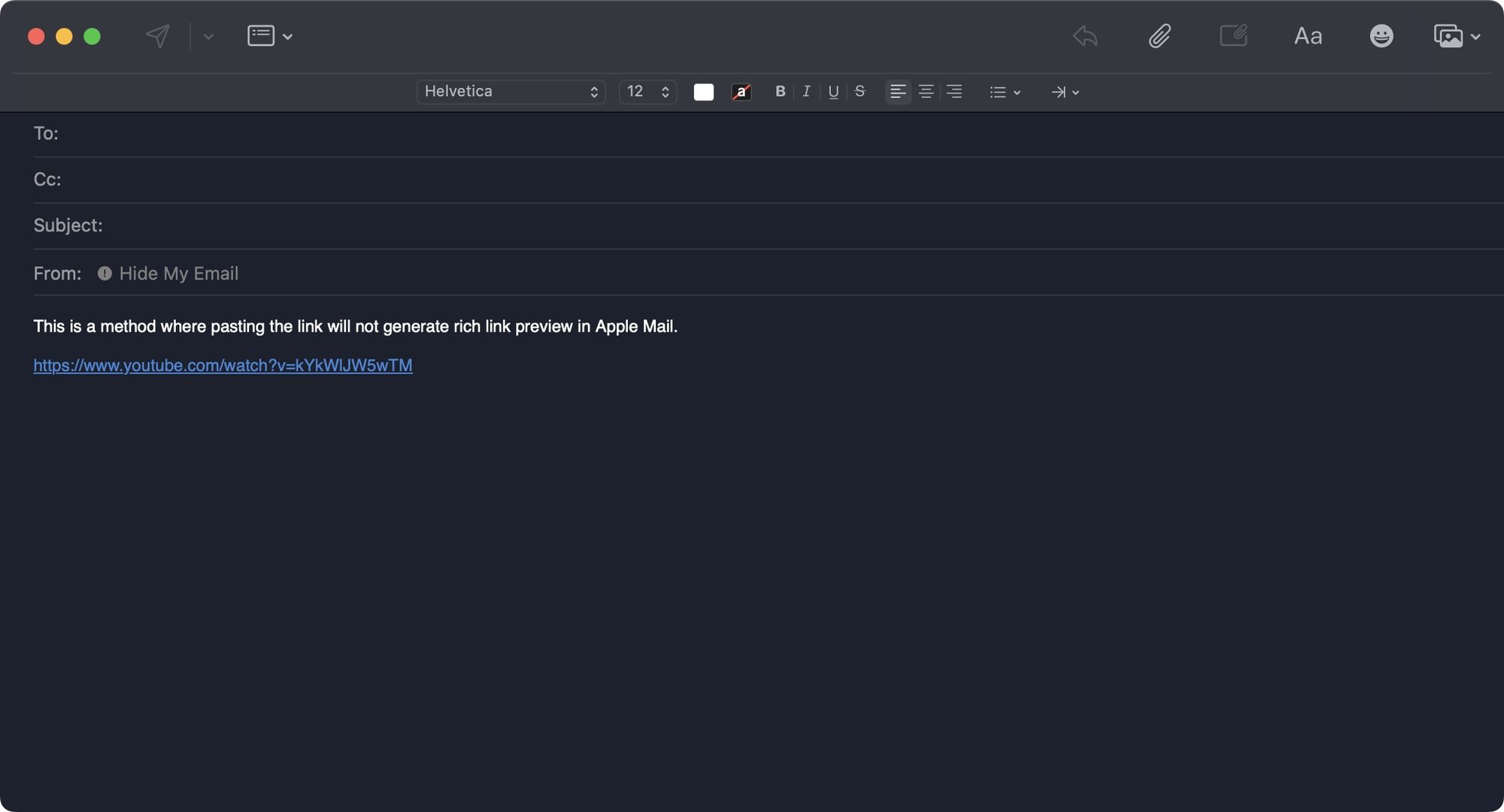Send the message with the paper plane icon
The width and height of the screenshot is (1504, 812).
[158, 36]
